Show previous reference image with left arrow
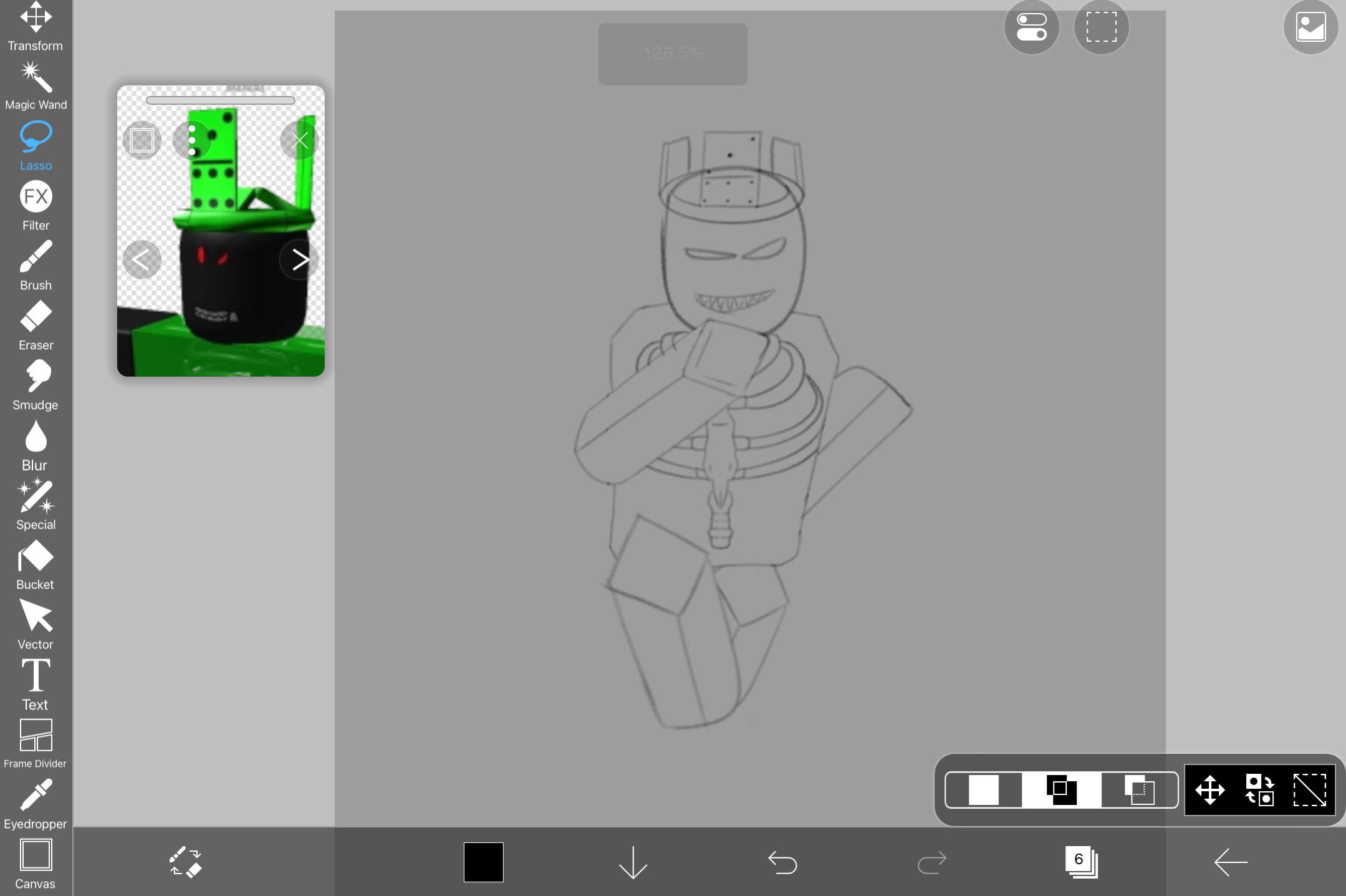This screenshot has width=1346, height=896. 142,260
